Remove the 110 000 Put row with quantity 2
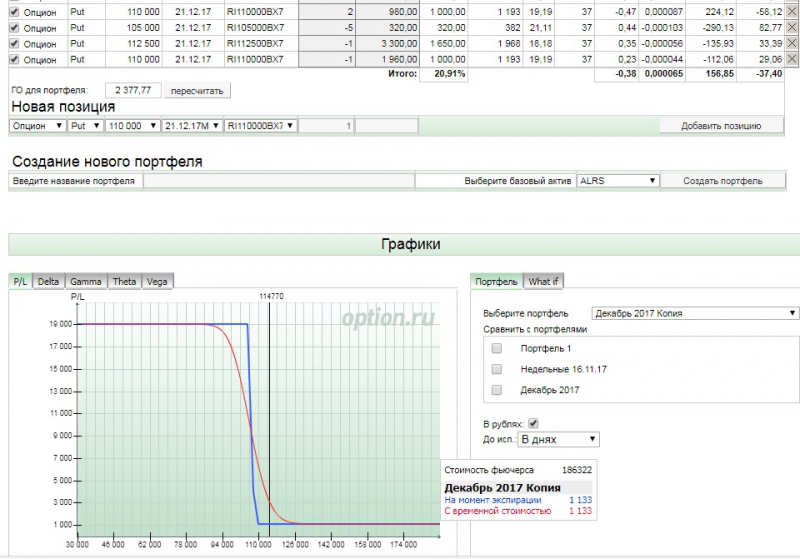The height and width of the screenshot is (559, 800). point(792,12)
